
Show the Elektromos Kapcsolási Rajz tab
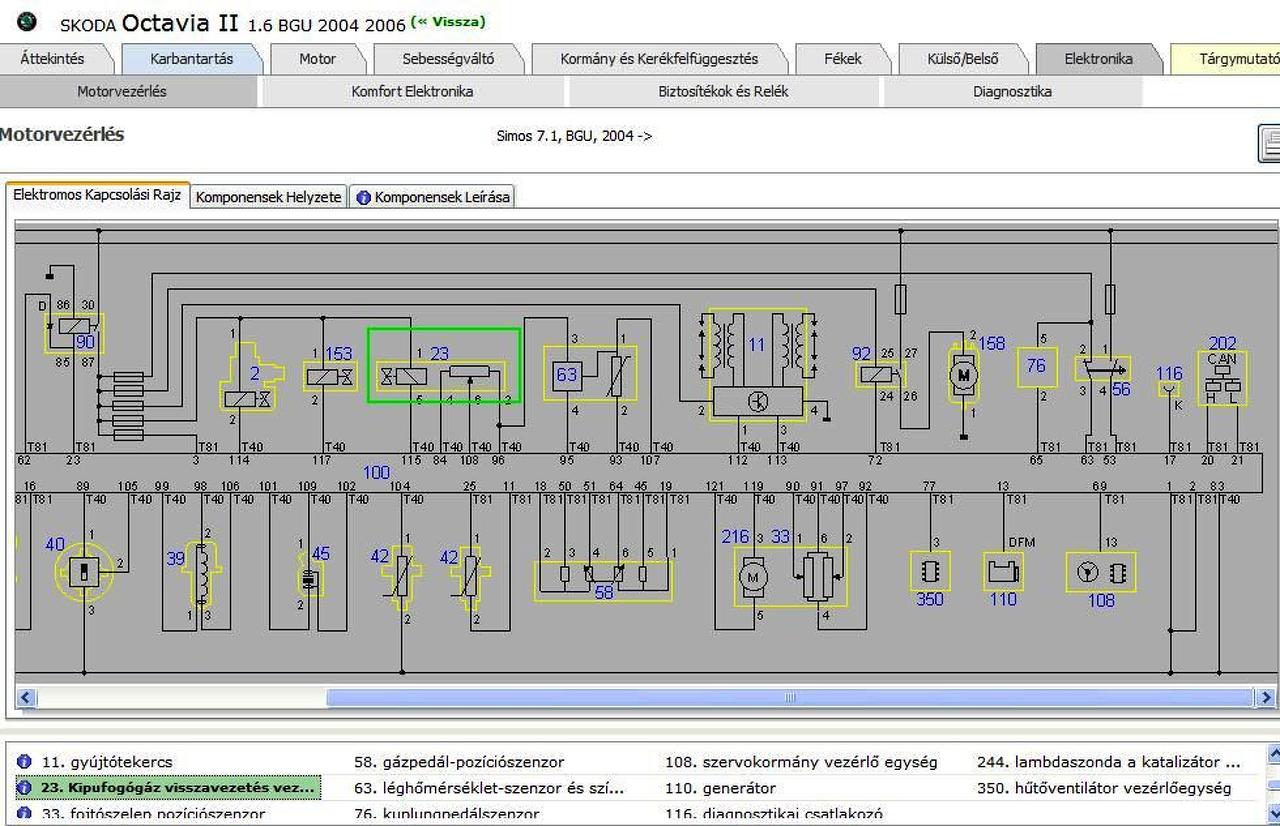coord(97,195)
